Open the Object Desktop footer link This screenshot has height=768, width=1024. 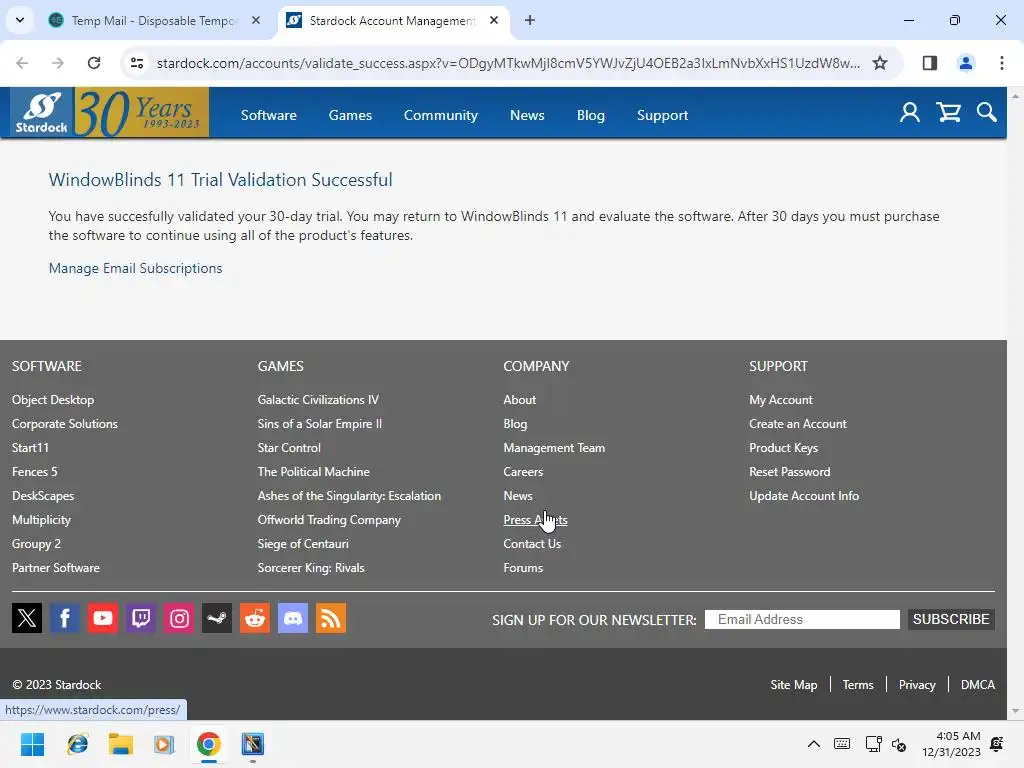coord(53,400)
